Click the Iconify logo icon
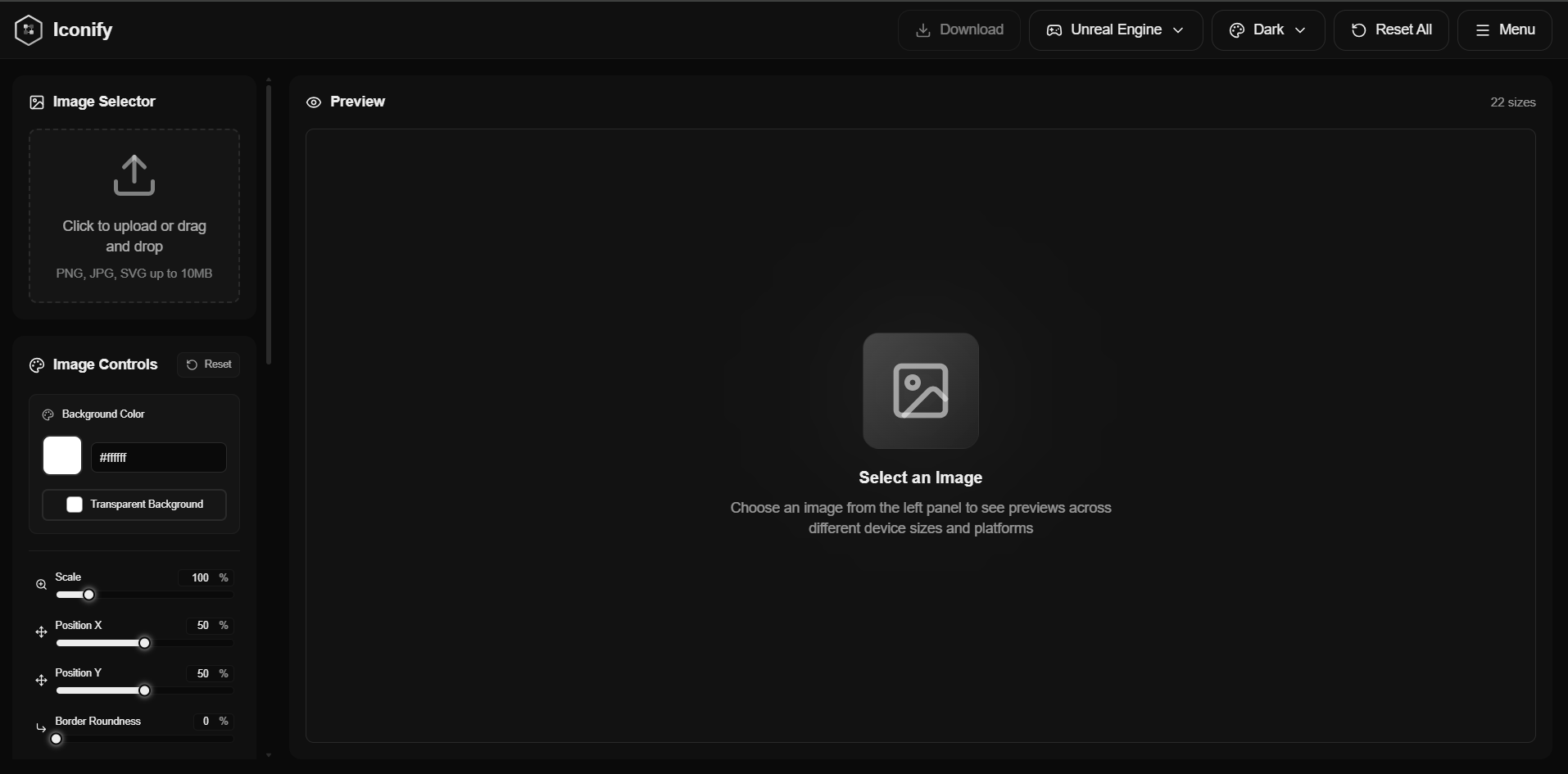 [29, 29]
